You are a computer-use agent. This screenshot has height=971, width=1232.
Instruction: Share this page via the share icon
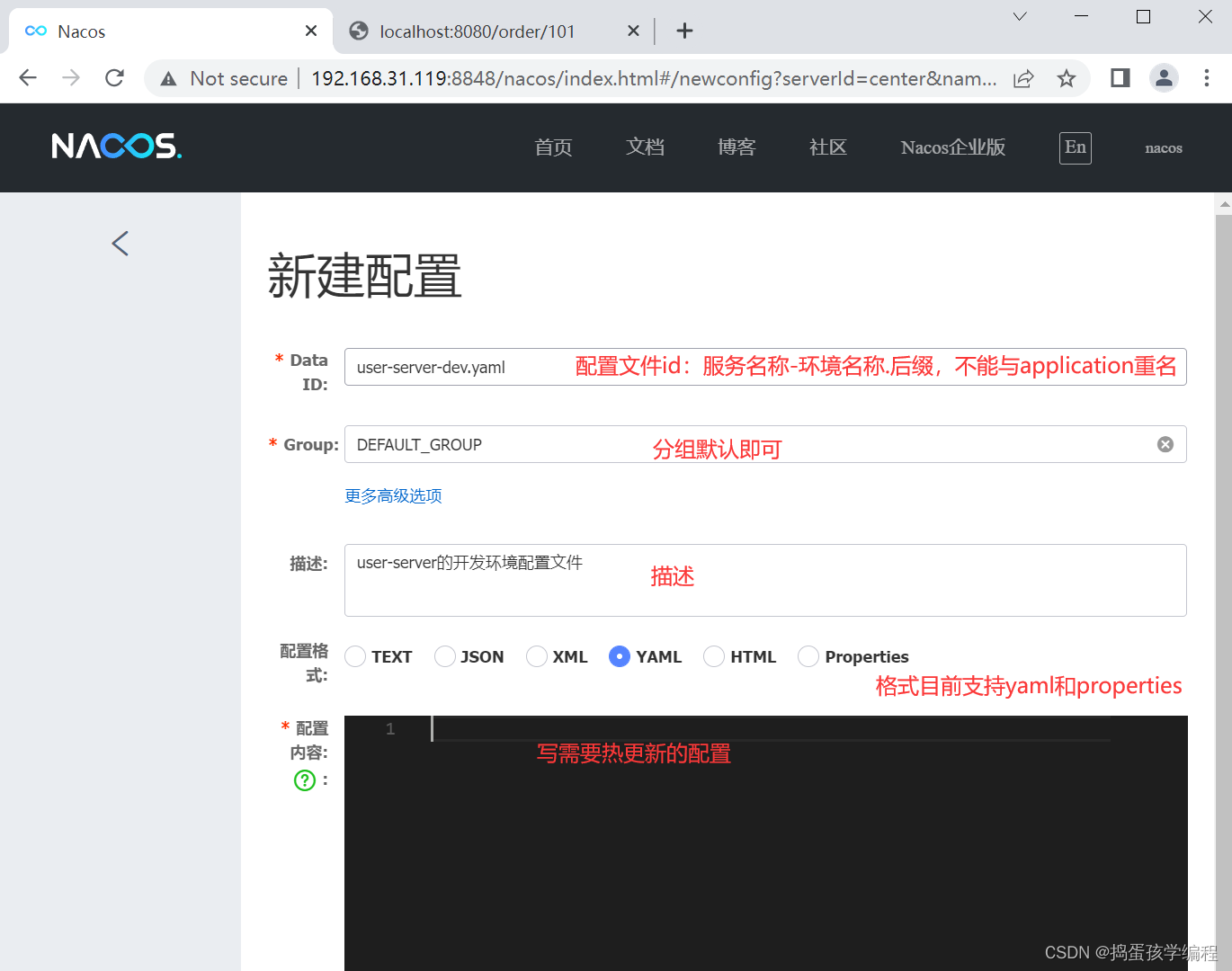click(x=1023, y=79)
